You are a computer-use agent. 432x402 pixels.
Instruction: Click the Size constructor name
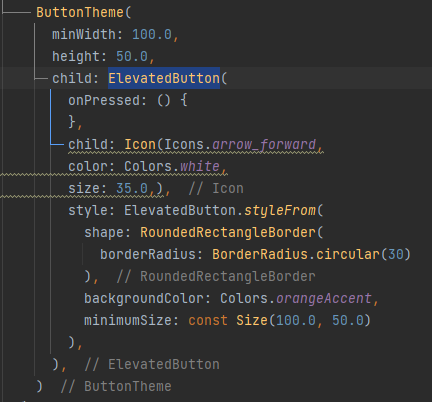point(252,320)
